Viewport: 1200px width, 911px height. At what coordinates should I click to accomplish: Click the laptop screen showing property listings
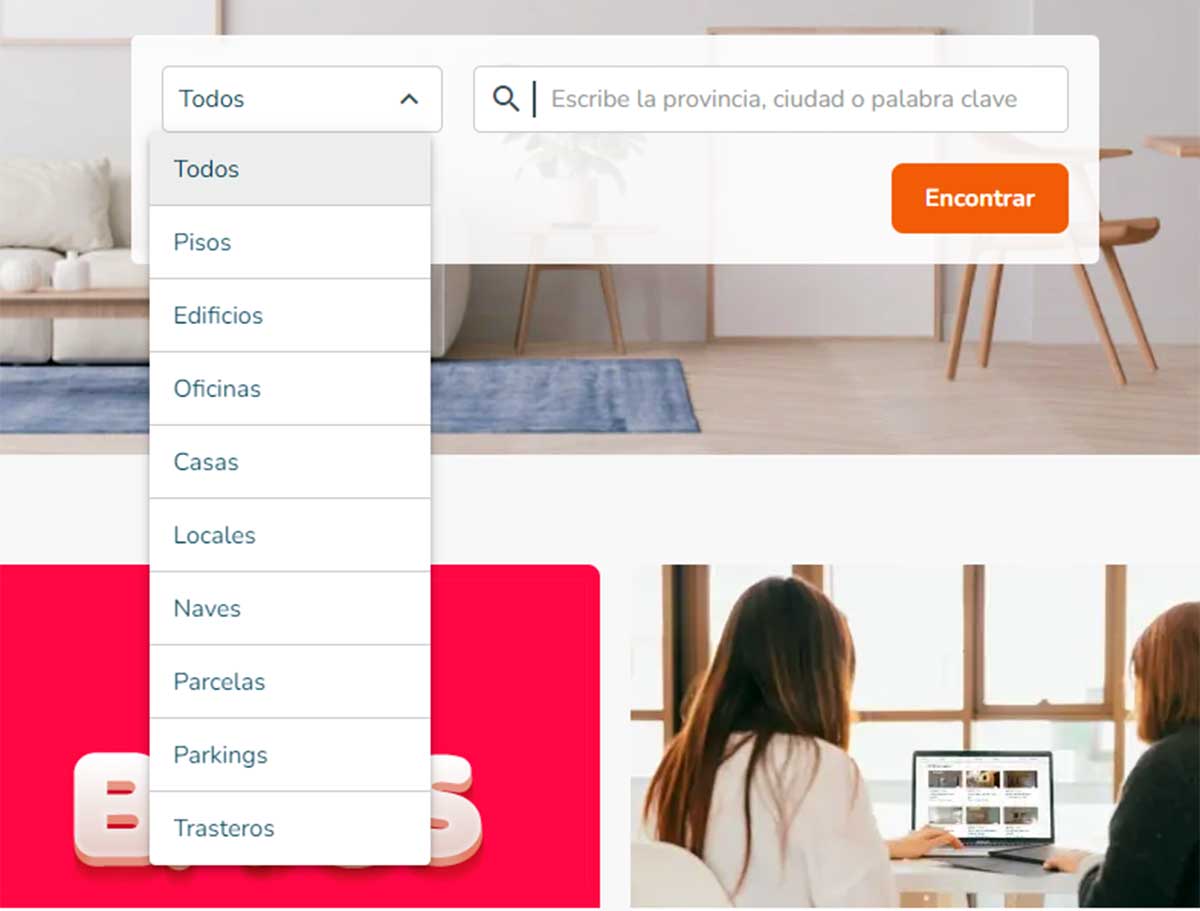pos(982,797)
